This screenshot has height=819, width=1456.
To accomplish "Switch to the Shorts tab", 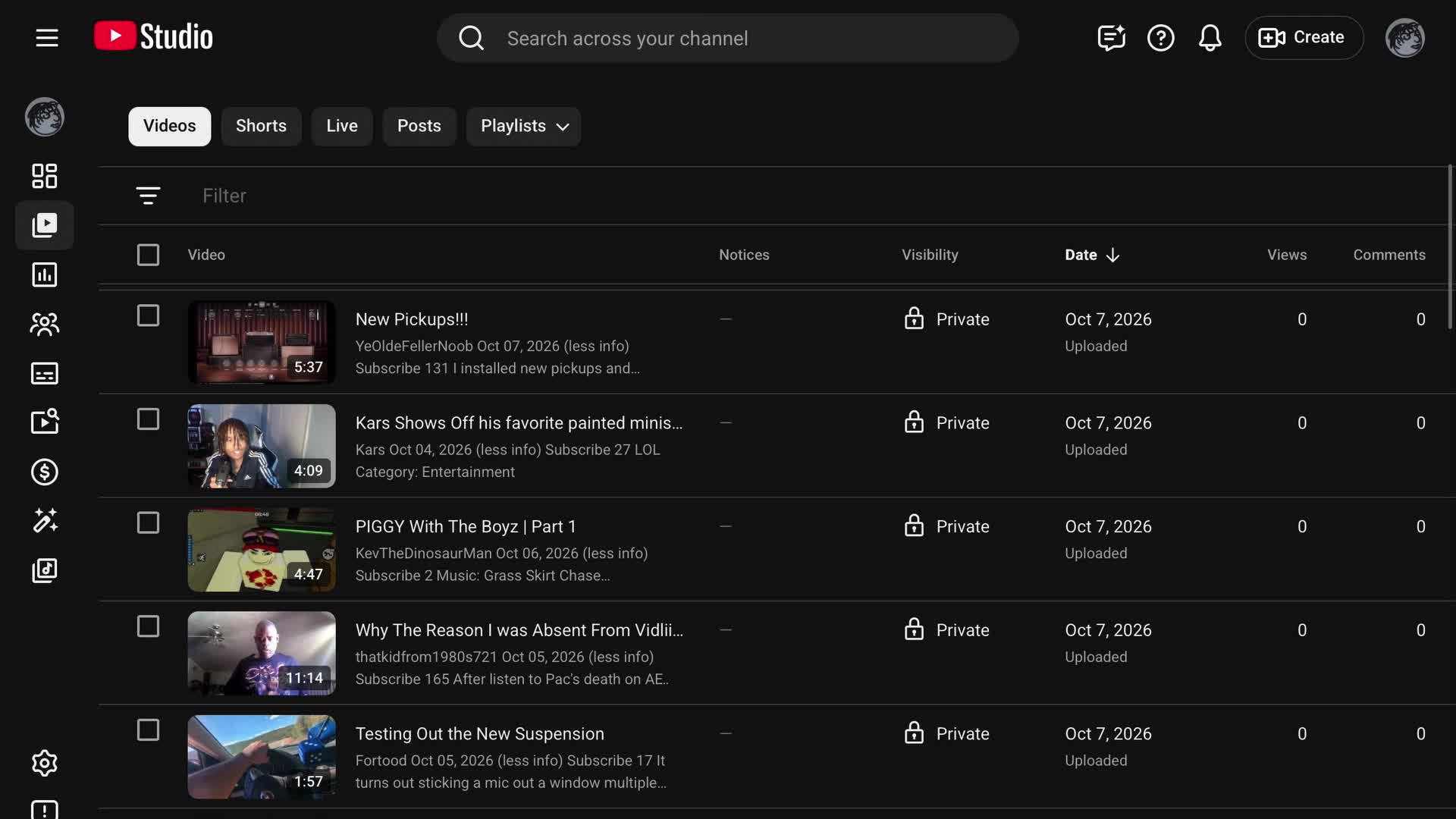I will click(x=261, y=126).
